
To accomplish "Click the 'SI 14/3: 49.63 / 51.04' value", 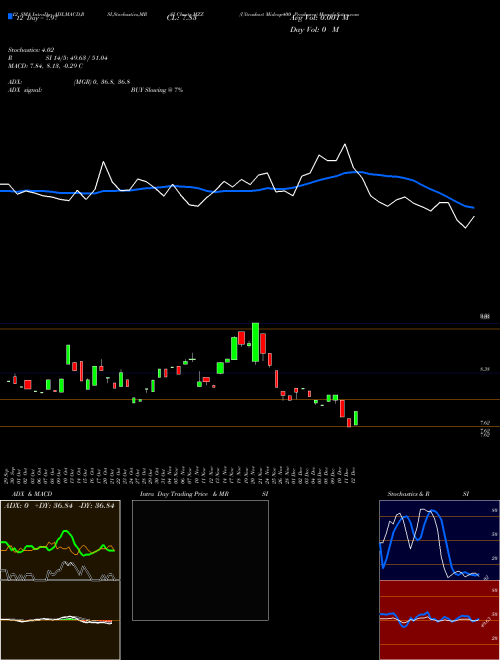I will [77, 58].
